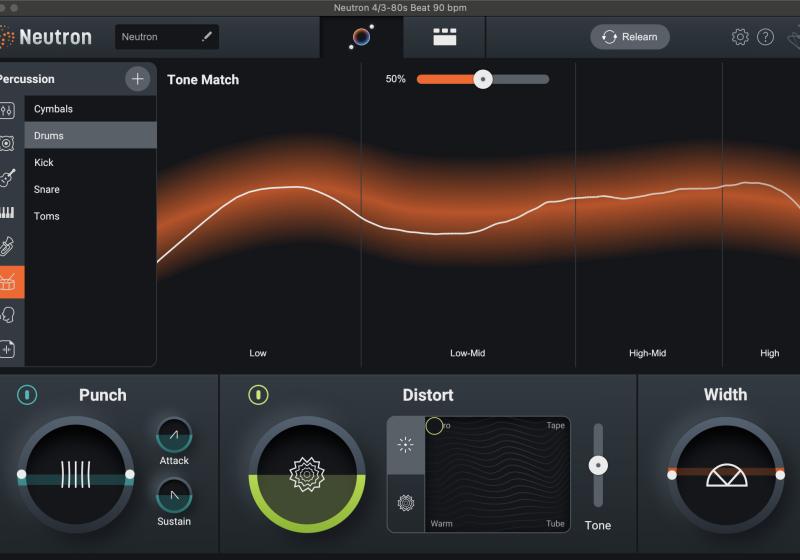Open the help question mark icon
800x560 pixels.
tap(765, 37)
